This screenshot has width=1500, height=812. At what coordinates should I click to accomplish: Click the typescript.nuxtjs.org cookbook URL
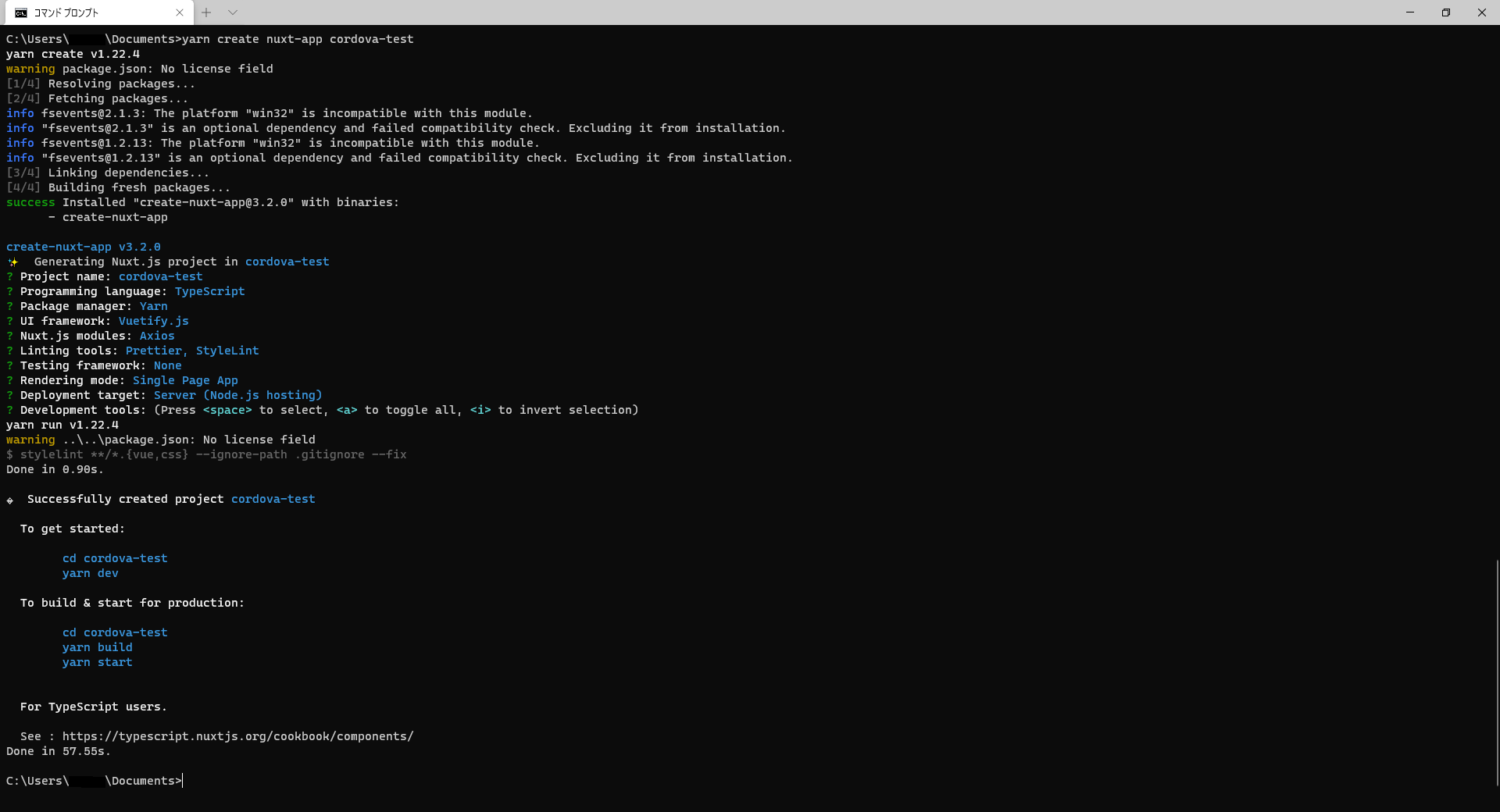point(238,736)
